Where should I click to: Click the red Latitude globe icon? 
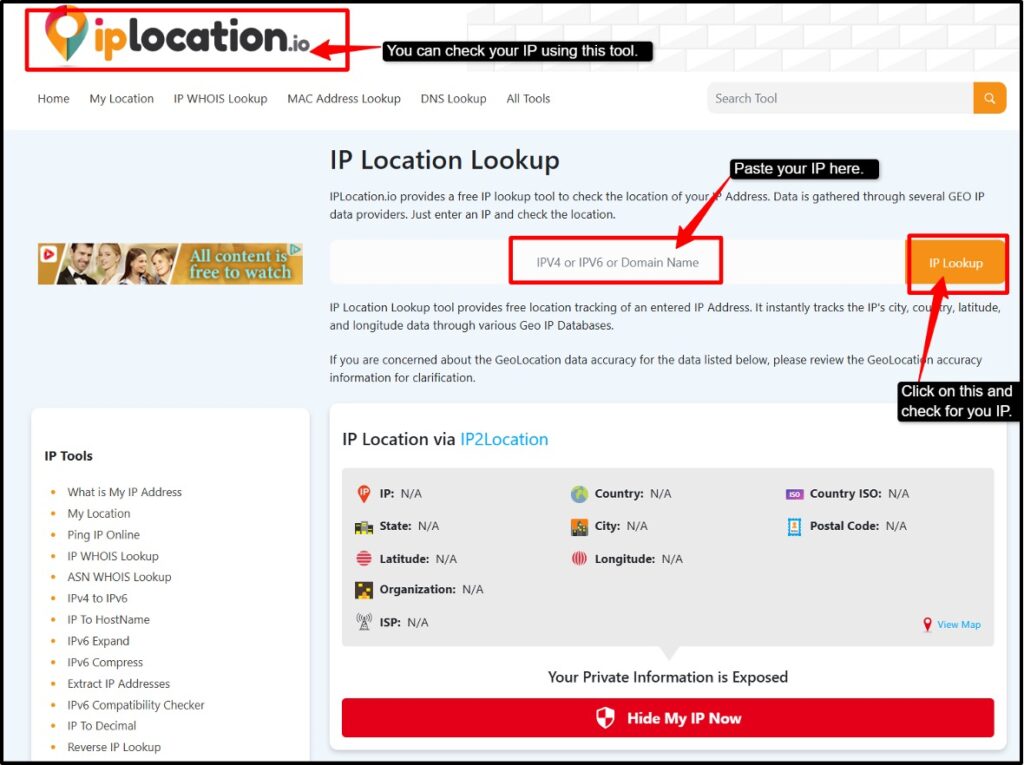pyautogui.click(x=364, y=559)
